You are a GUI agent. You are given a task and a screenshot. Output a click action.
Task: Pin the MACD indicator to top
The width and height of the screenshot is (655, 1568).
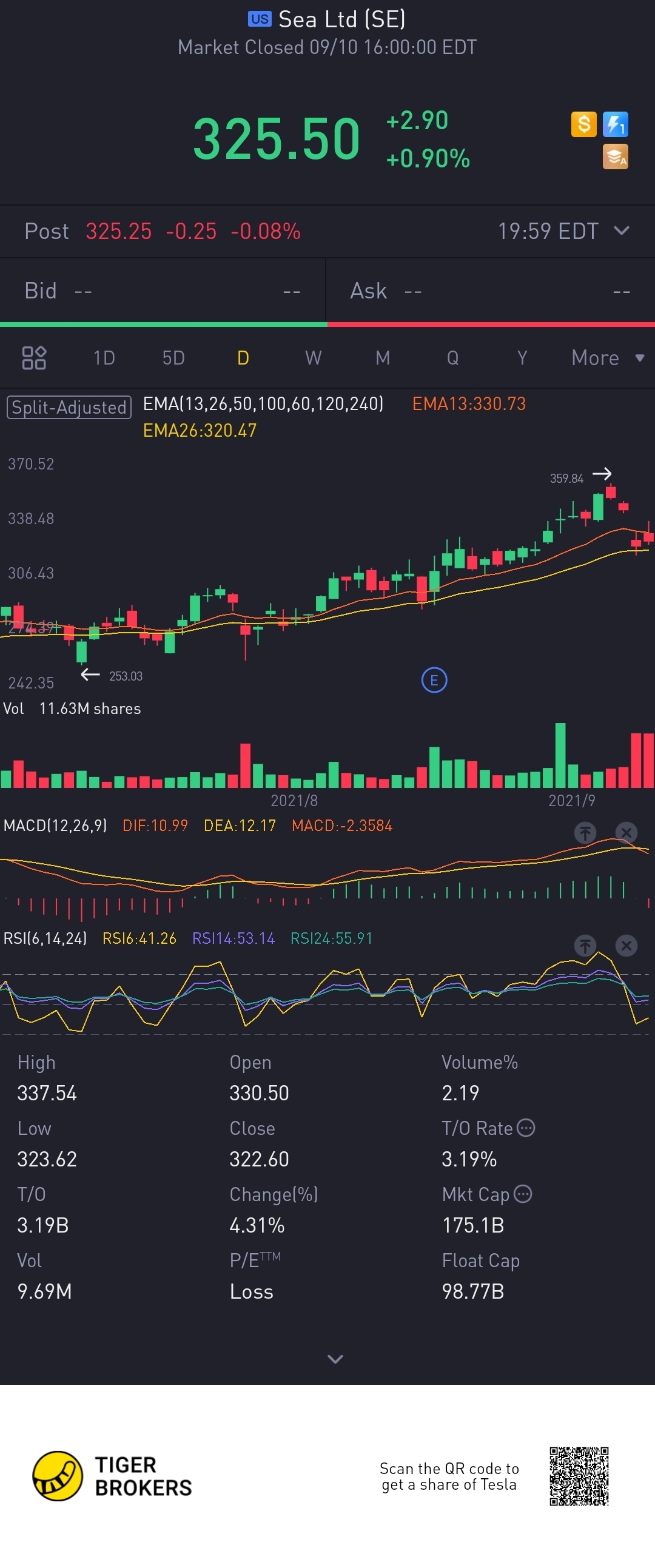[585, 832]
